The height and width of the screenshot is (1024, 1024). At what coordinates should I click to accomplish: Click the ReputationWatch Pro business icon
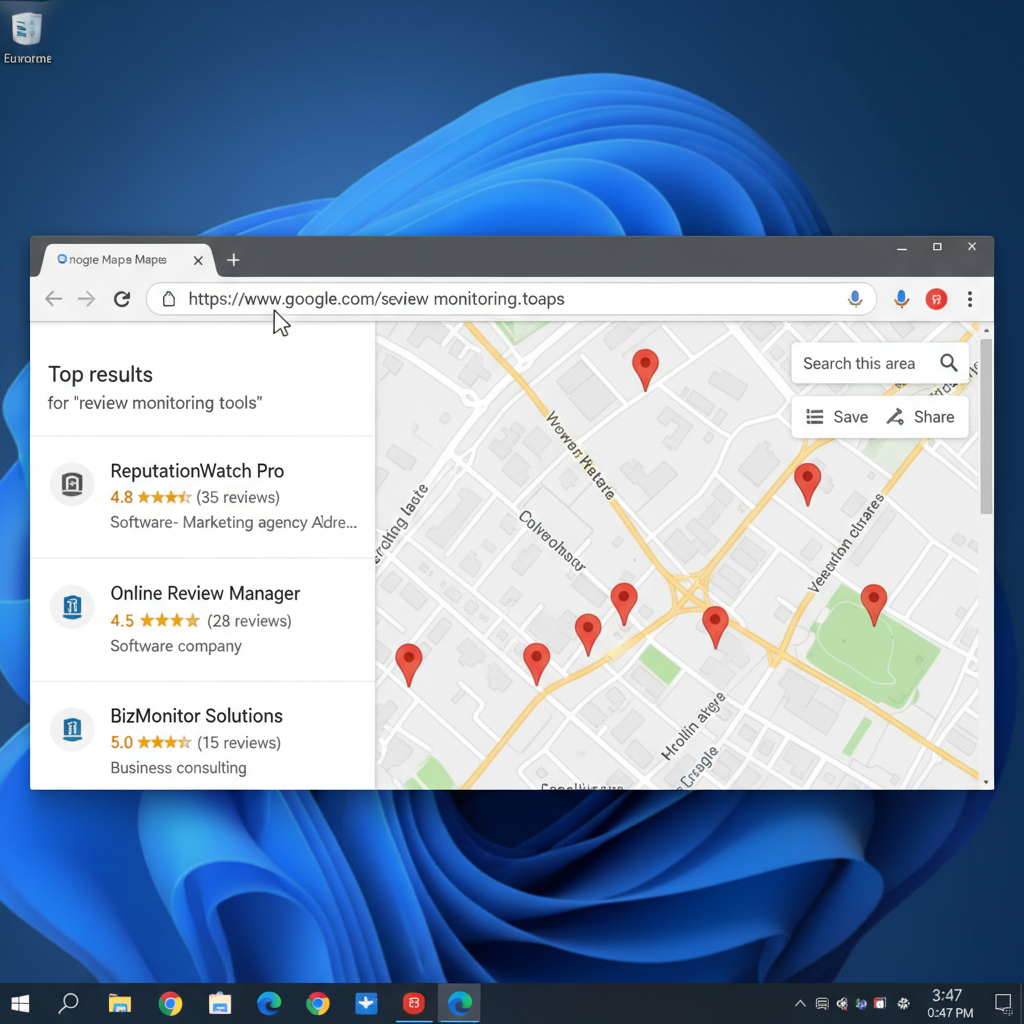click(72, 484)
